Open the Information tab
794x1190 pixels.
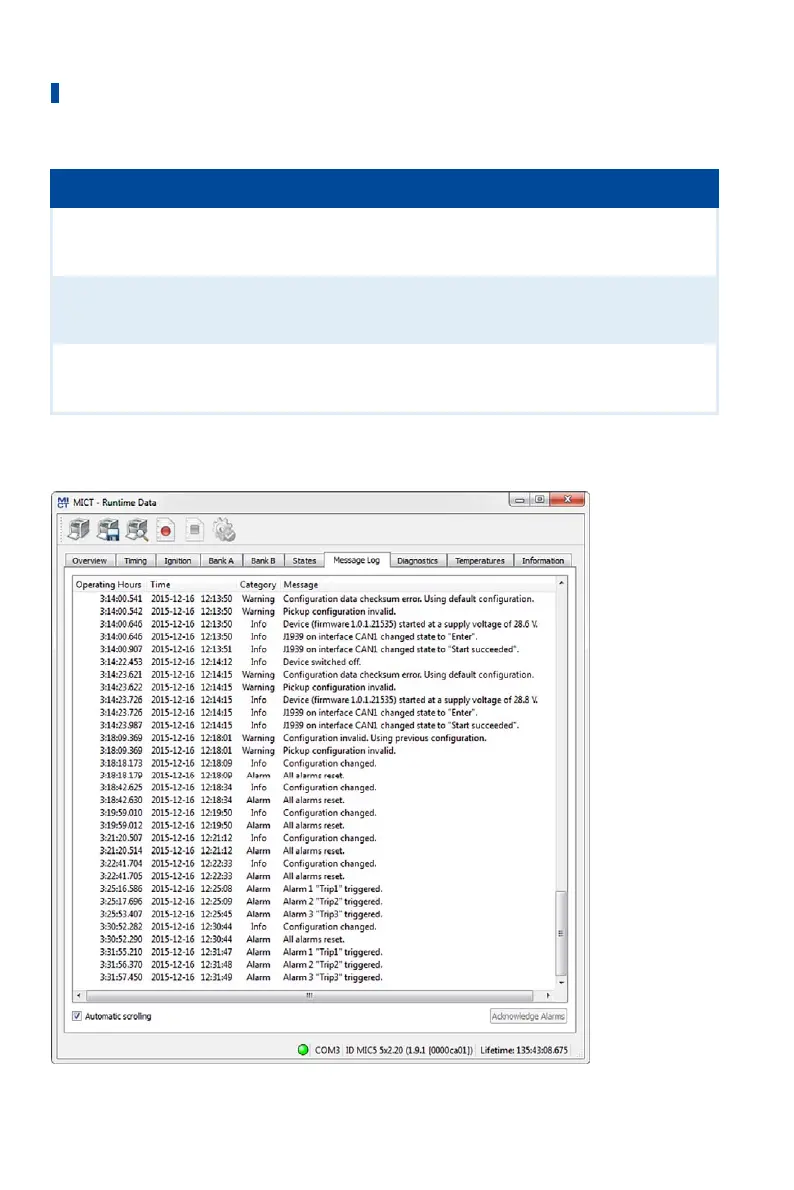click(x=543, y=561)
